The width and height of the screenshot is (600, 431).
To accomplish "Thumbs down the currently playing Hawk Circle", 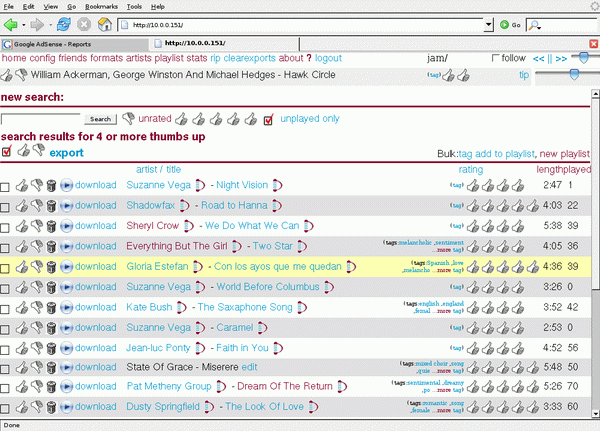I will (21, 75).
